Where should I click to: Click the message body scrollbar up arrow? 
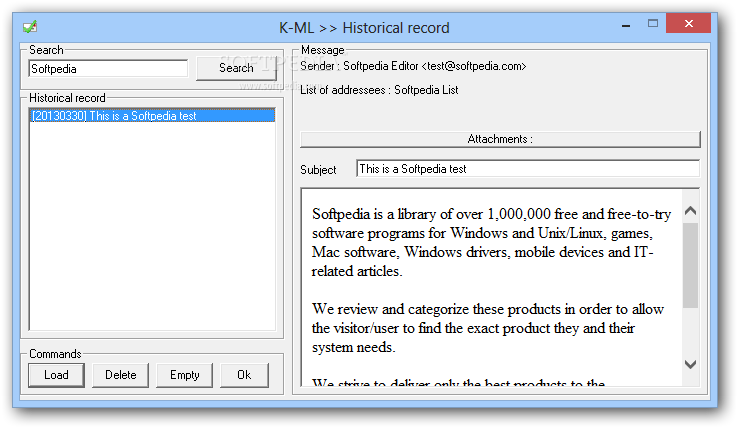(690, 210)
